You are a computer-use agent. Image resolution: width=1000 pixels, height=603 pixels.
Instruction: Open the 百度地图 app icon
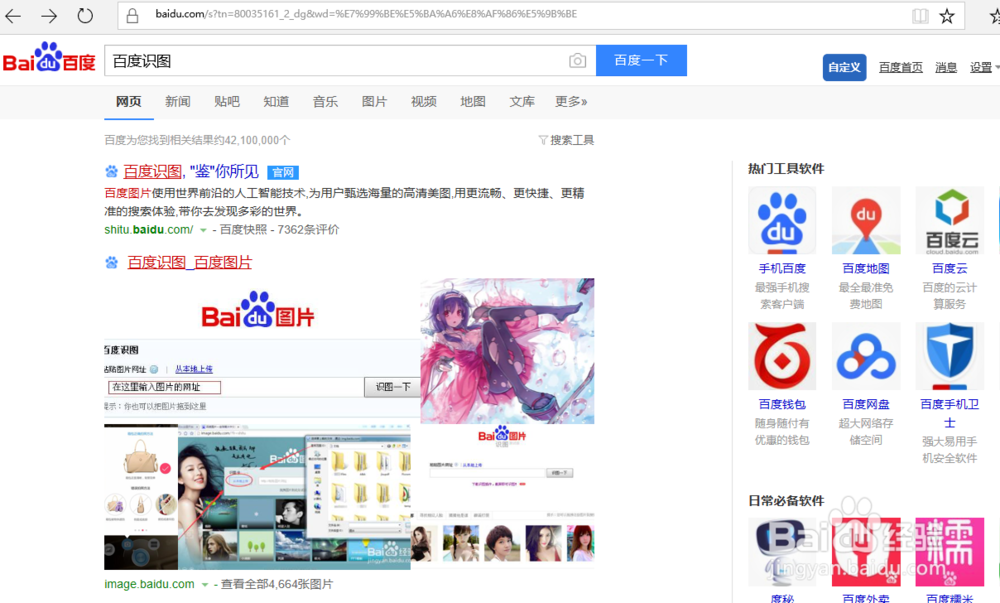tap(866, 221)
